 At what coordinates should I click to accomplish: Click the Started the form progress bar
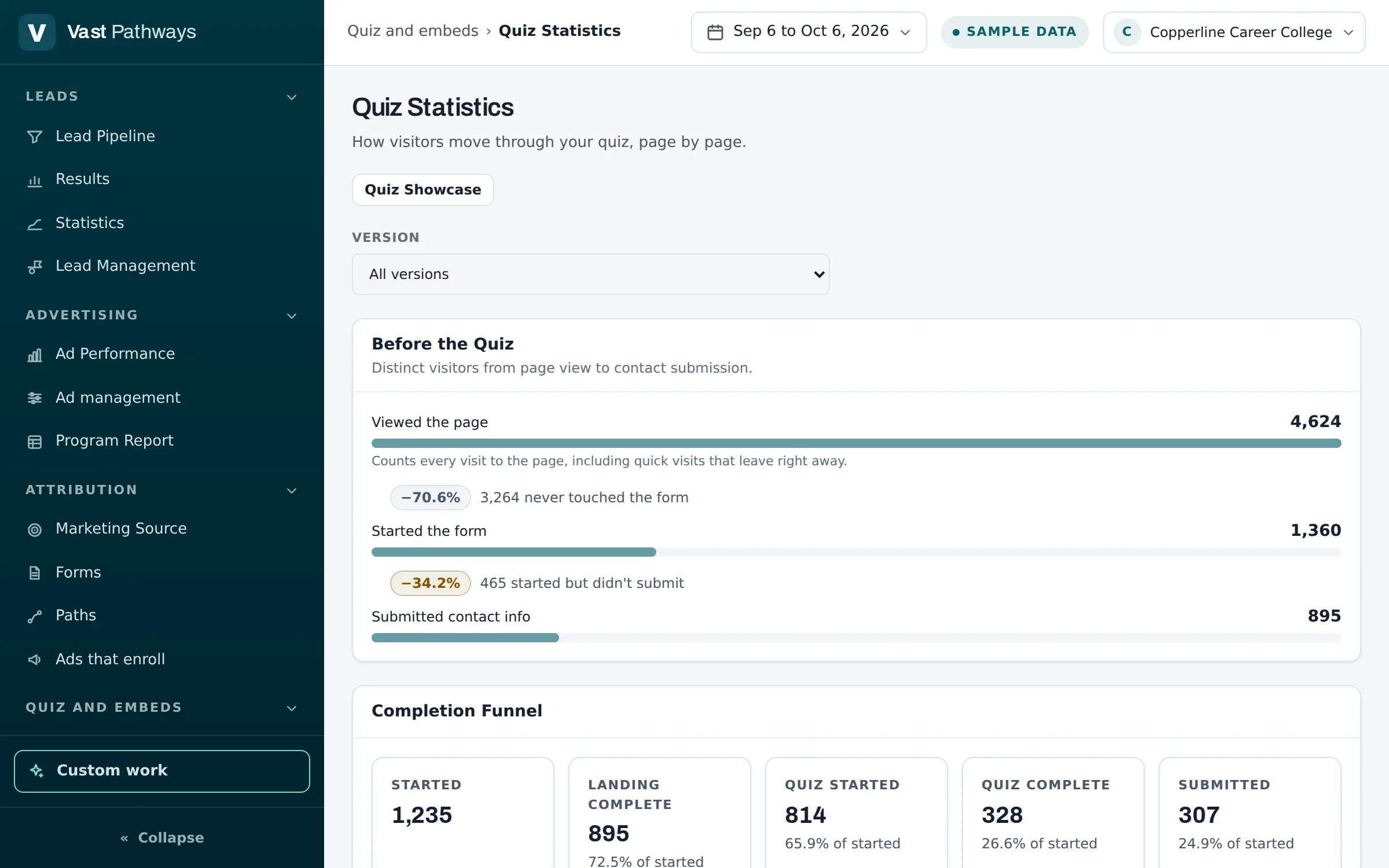pos(856,552)
